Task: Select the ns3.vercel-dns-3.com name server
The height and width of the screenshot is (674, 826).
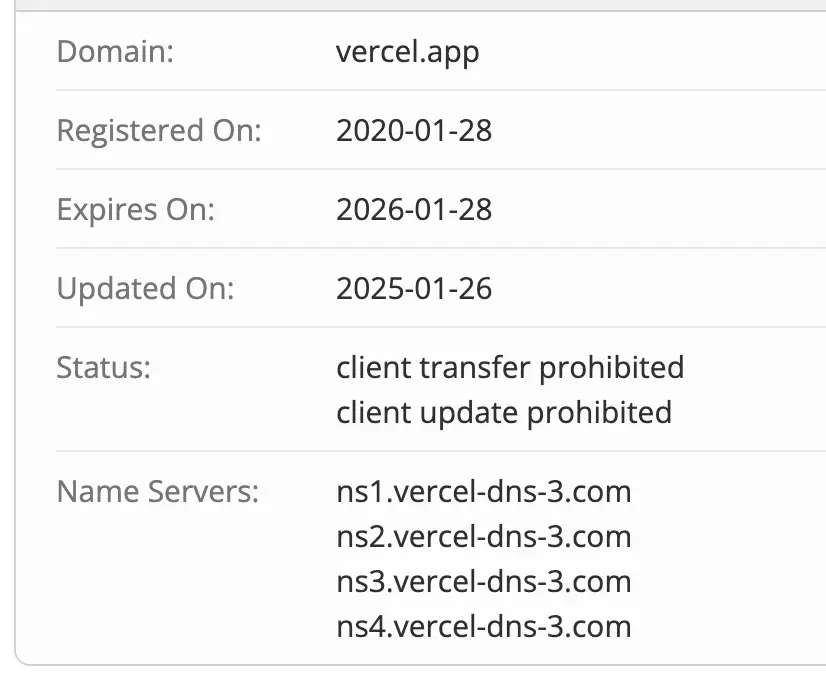Action: (x=484, y=581)
